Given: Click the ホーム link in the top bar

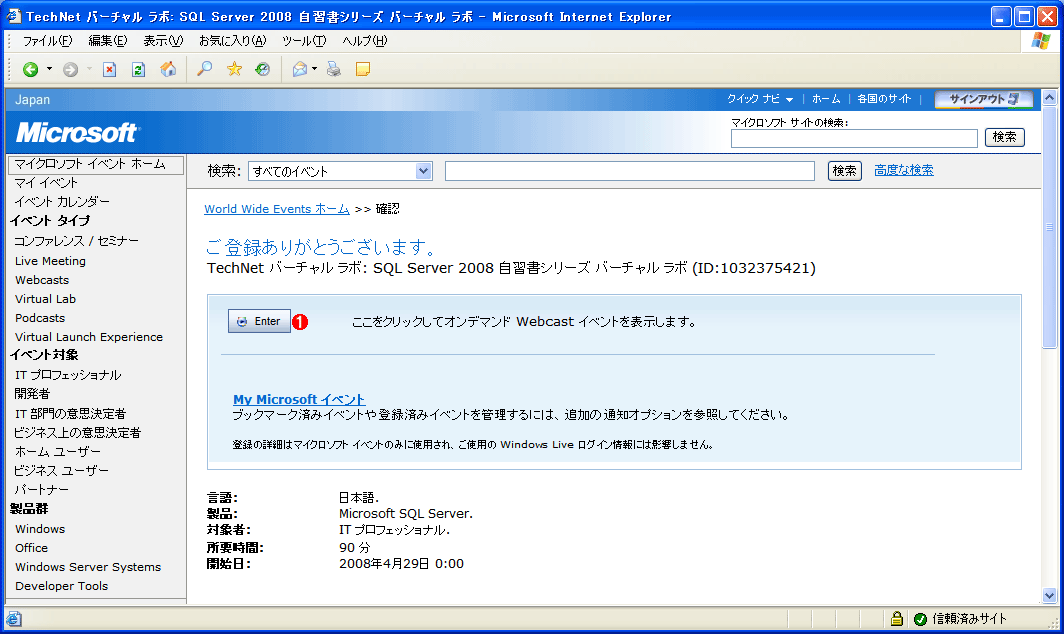Looking at the screenshot, I should (x=826, y=99).
